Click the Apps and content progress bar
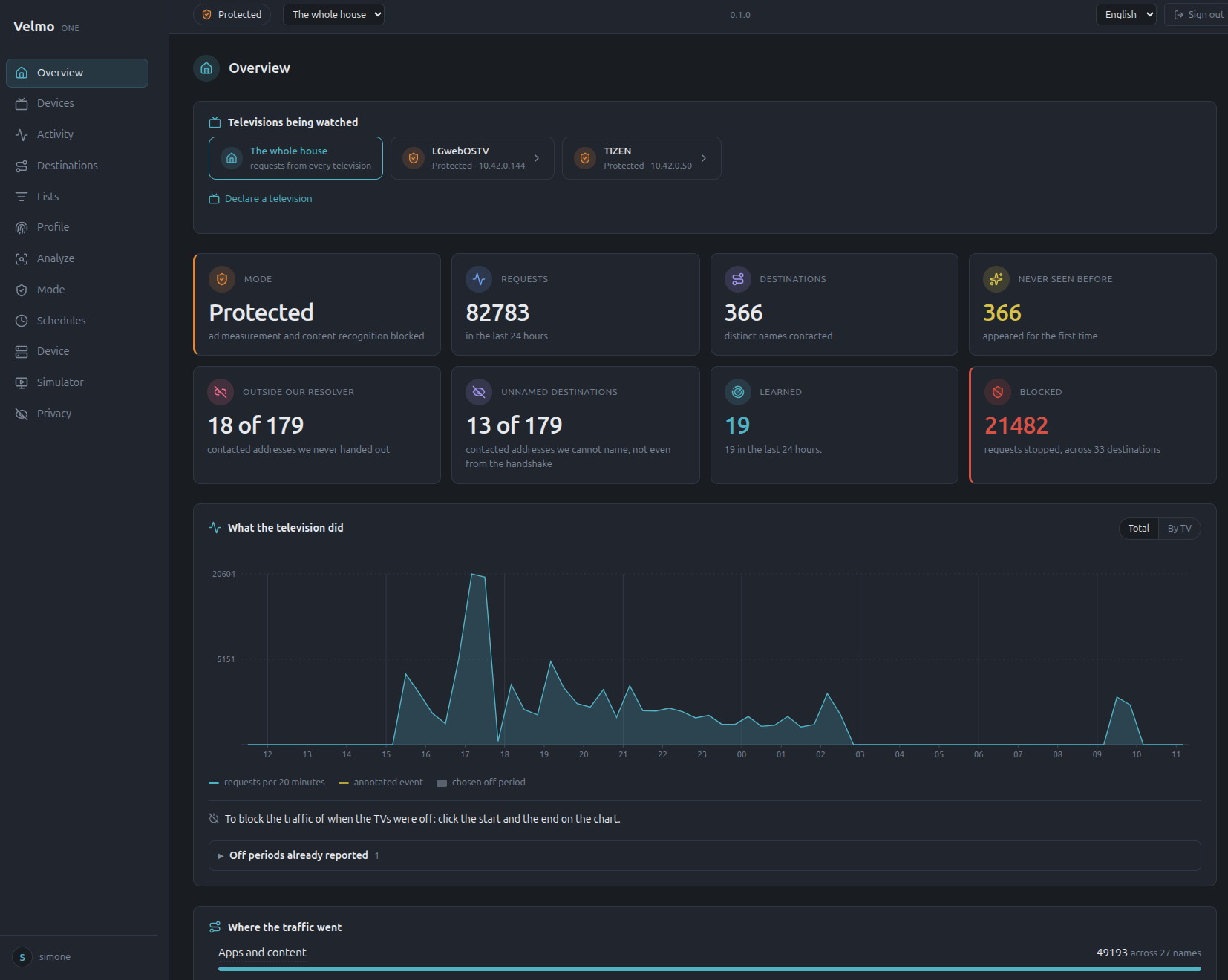The height and width of the screenshot is (980, 1228). [x=709, y=969]
